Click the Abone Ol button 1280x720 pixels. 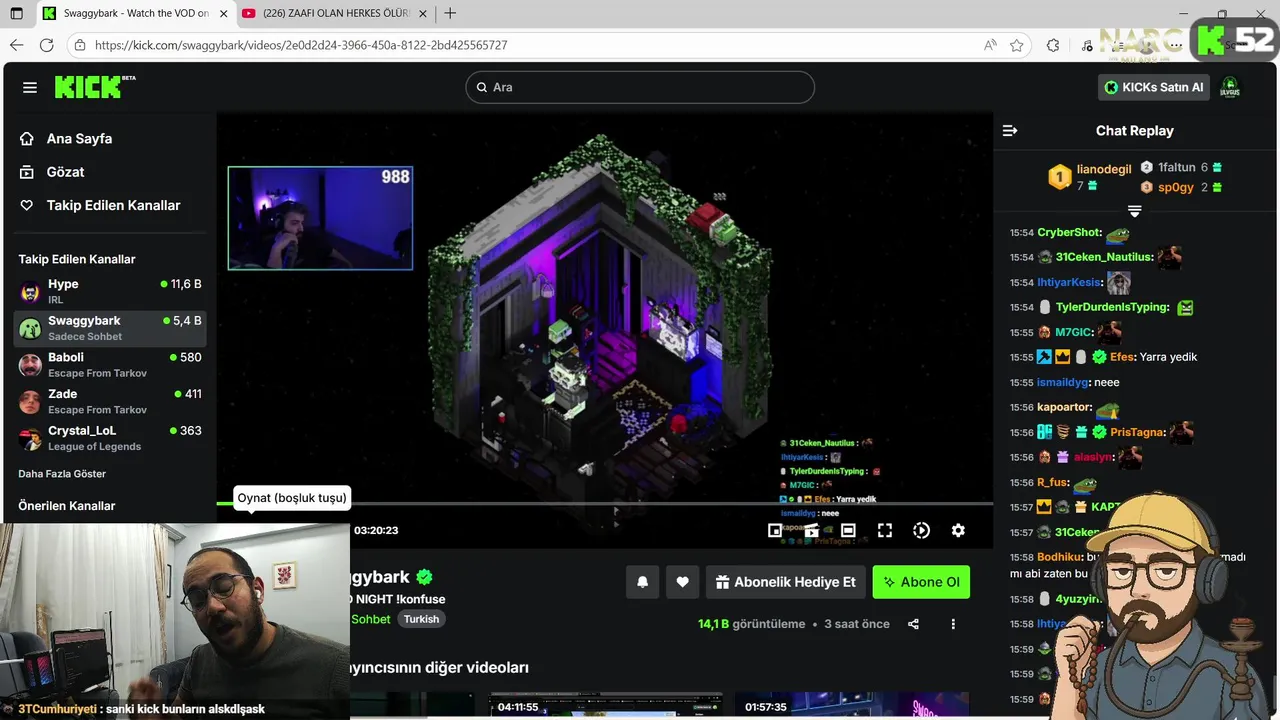pyautogui.click(x=921, y=582)
